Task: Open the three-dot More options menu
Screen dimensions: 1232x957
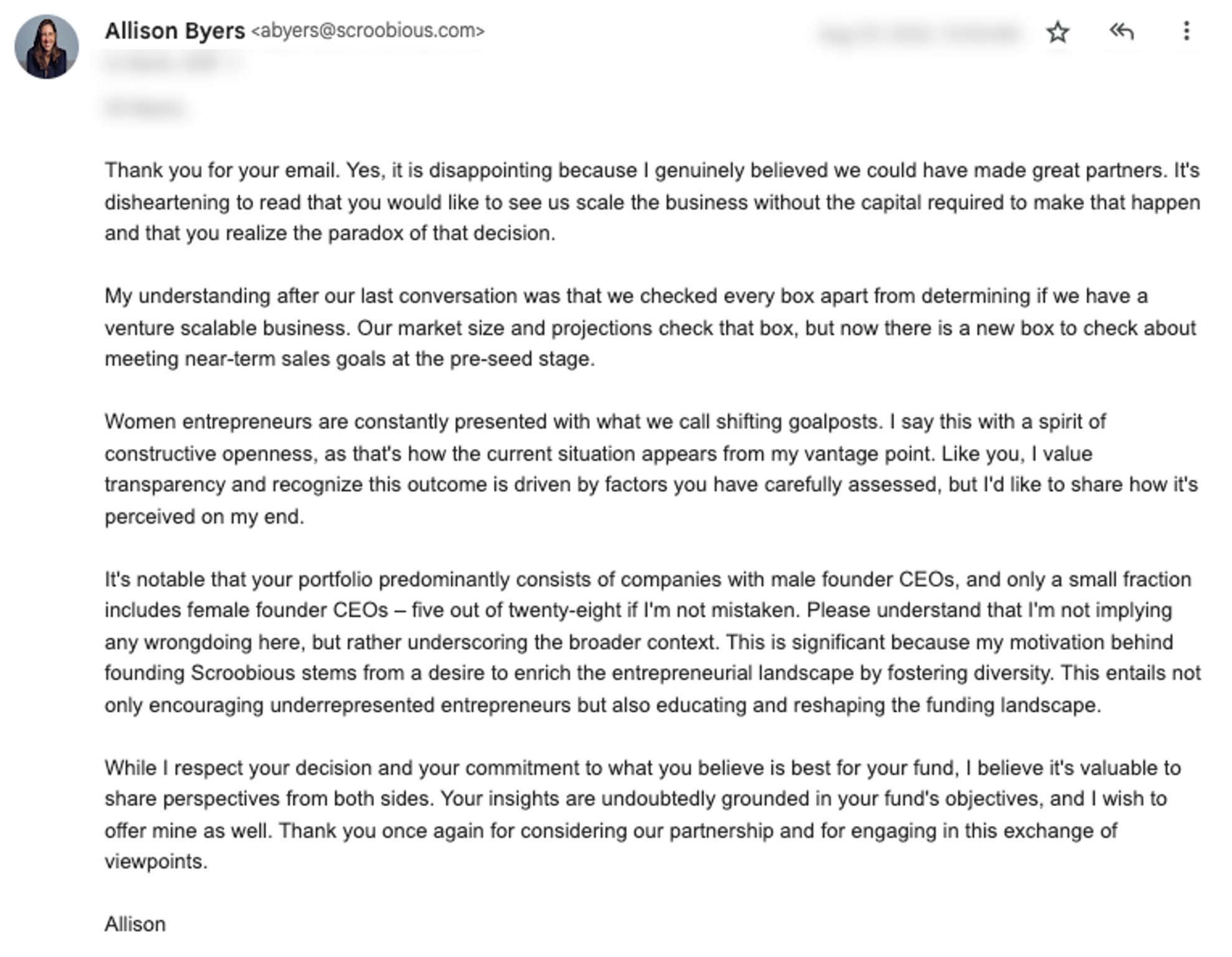Action: (1186, 31)
